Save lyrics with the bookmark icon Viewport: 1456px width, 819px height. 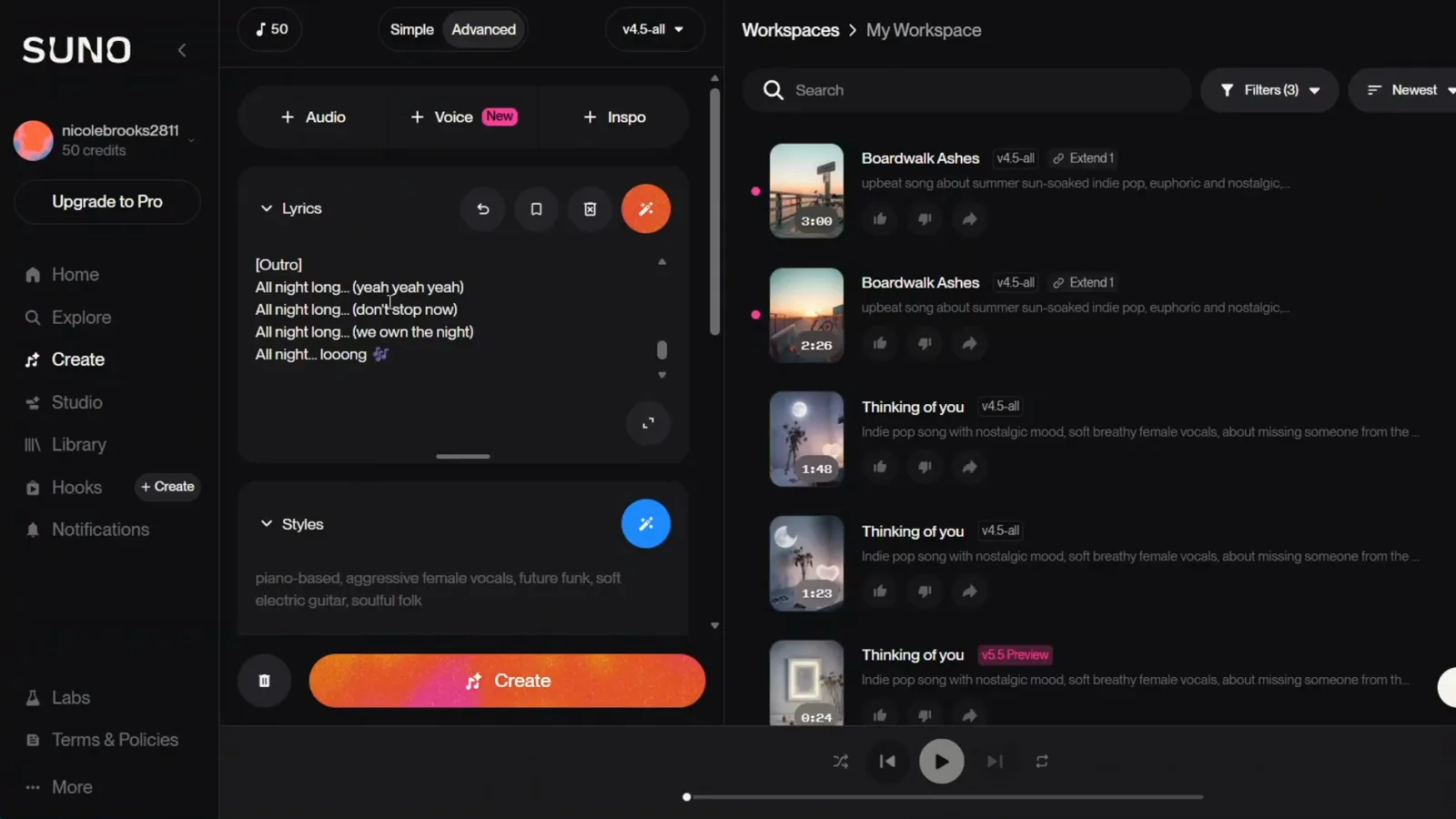pyautogui.click(x=536, y=208)
